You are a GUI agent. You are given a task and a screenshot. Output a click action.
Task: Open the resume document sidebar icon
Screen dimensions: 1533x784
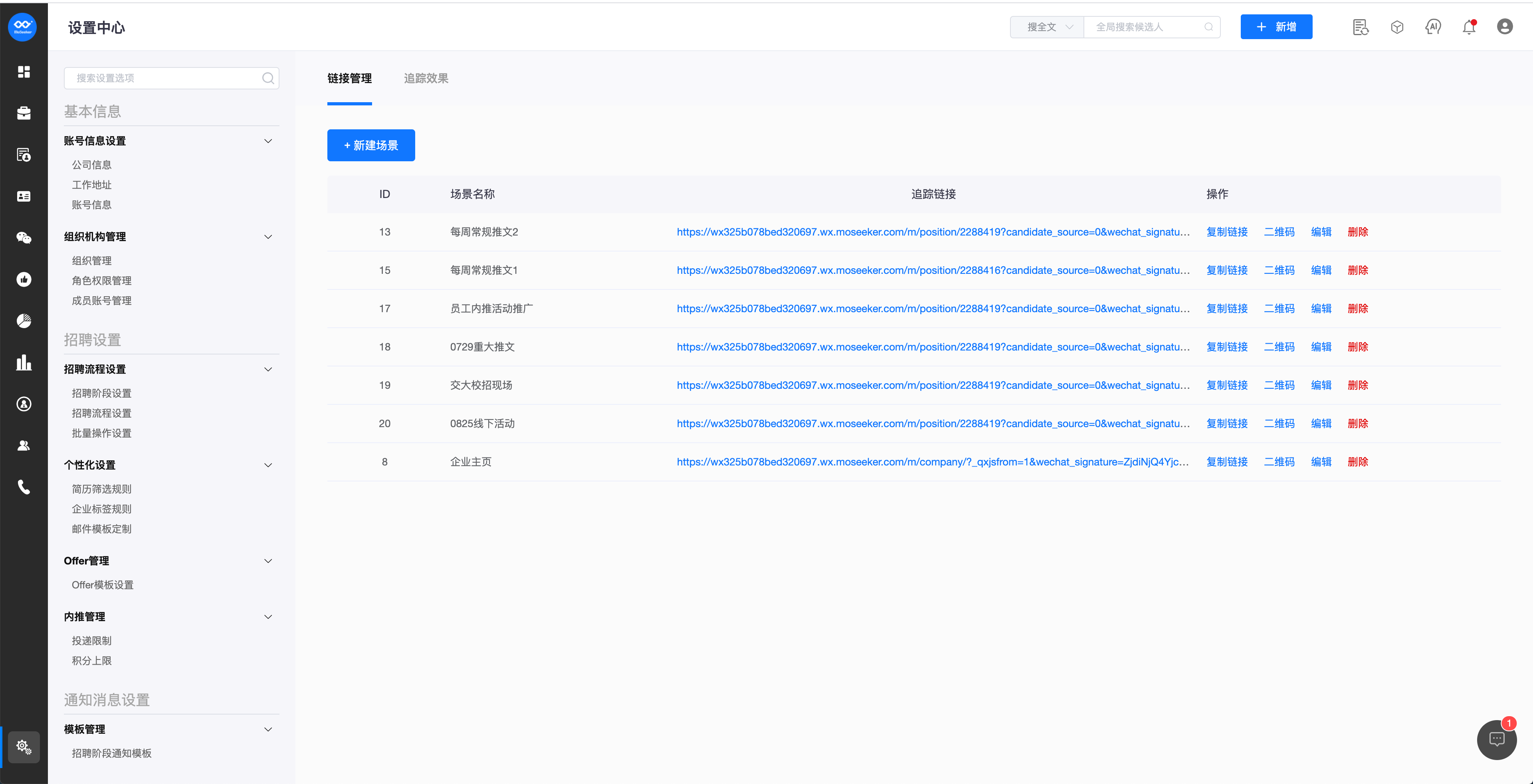click(x=24, y=154)
